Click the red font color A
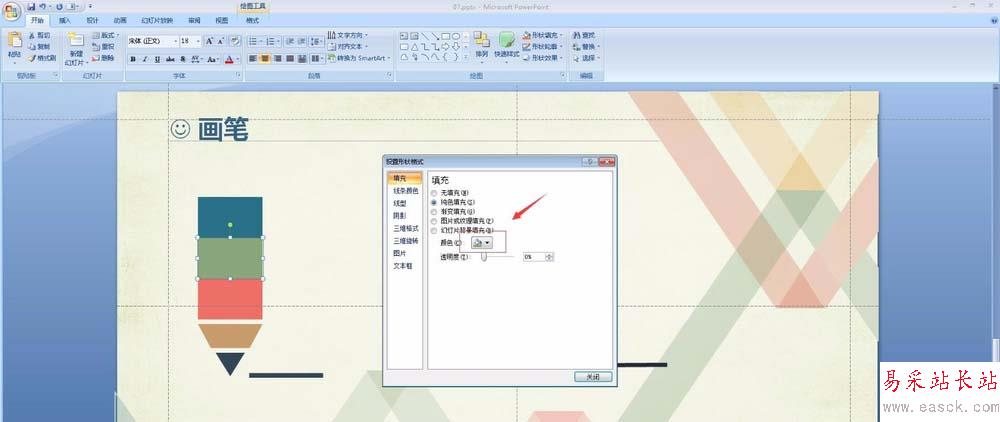Image resolution: width=1000 pixels, height=422 pixels. [229, 59]
